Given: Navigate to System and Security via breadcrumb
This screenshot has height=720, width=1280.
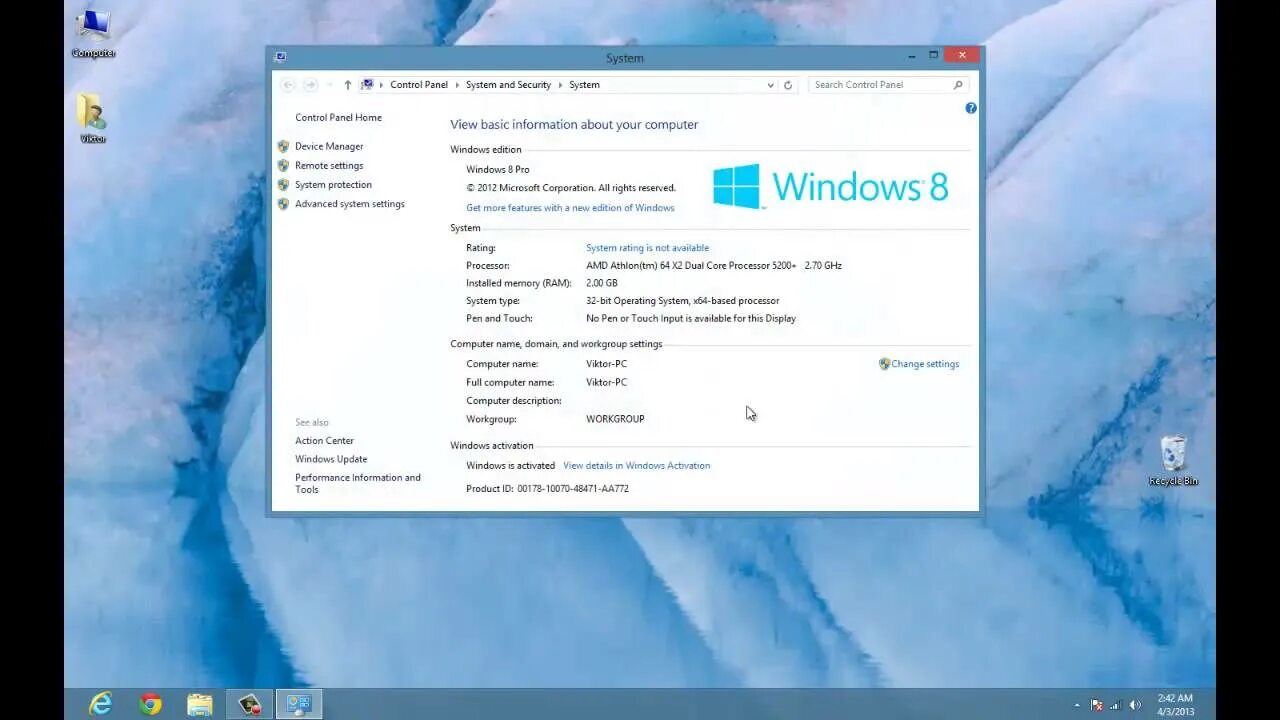Looking at the screenshot, I should tap(508, 85).
